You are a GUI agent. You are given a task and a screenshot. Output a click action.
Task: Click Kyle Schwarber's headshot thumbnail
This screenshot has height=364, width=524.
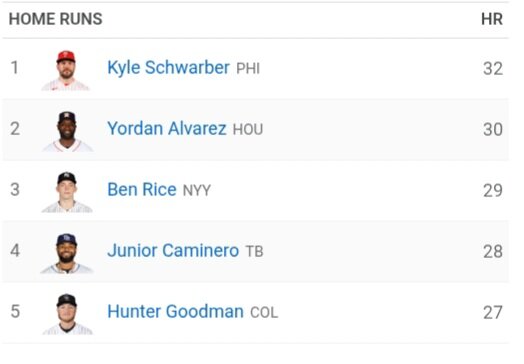(66, 71)
